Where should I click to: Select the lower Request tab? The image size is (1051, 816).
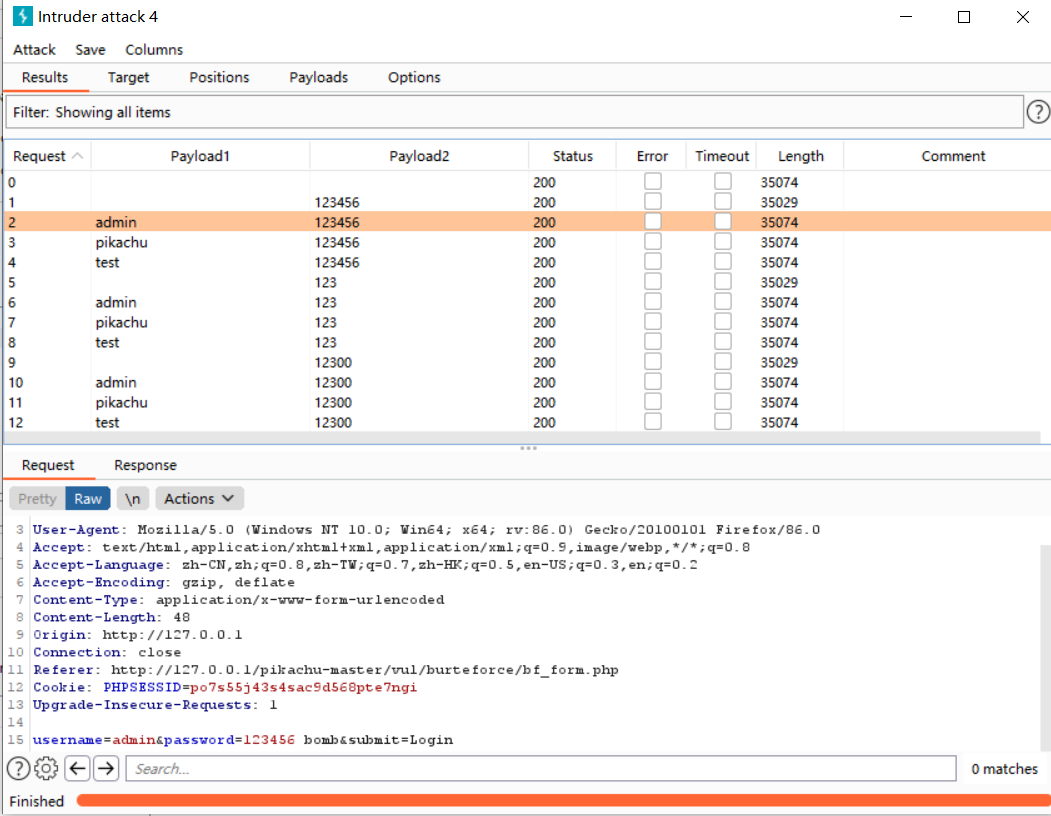(48, 465)
